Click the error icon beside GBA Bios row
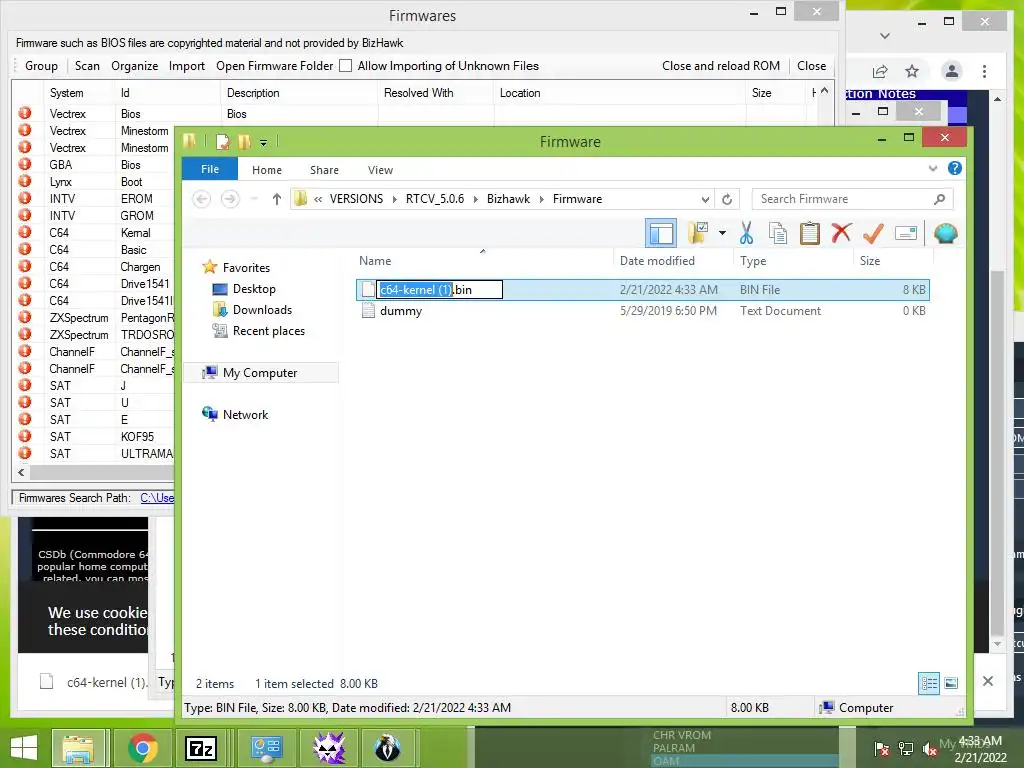The image size is (1024, 768). coord(25,164)
